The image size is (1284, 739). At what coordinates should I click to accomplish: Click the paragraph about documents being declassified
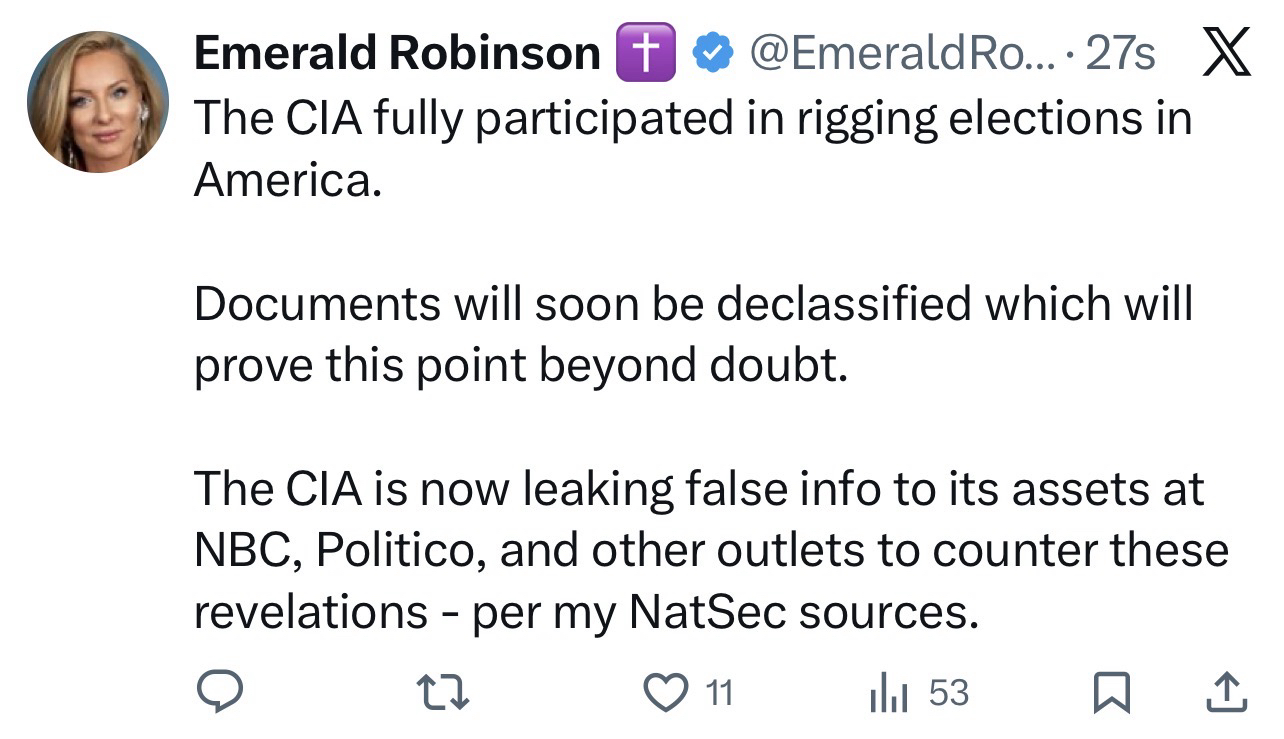point(692,335)
